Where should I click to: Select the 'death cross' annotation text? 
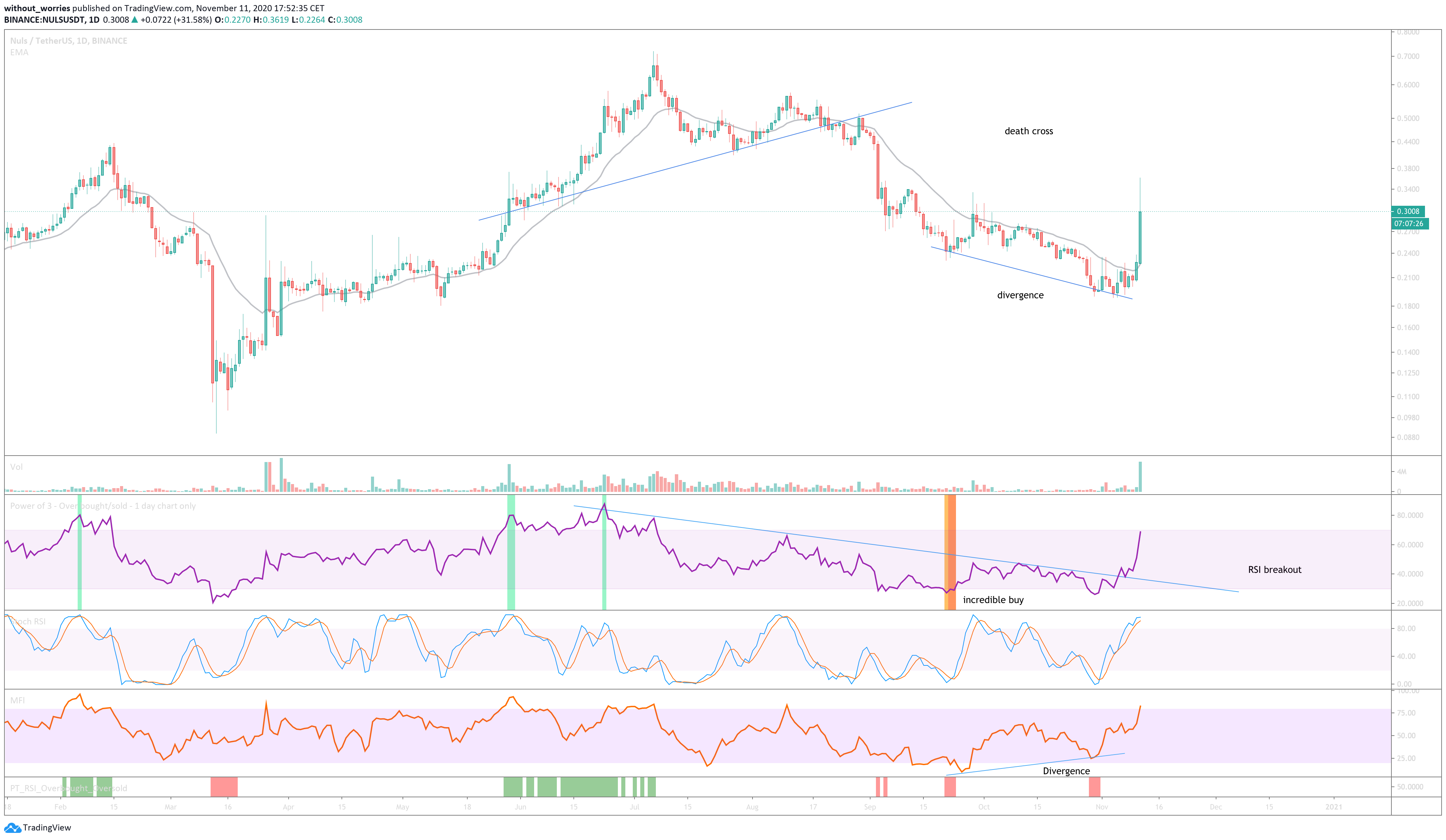point(1028,131)
